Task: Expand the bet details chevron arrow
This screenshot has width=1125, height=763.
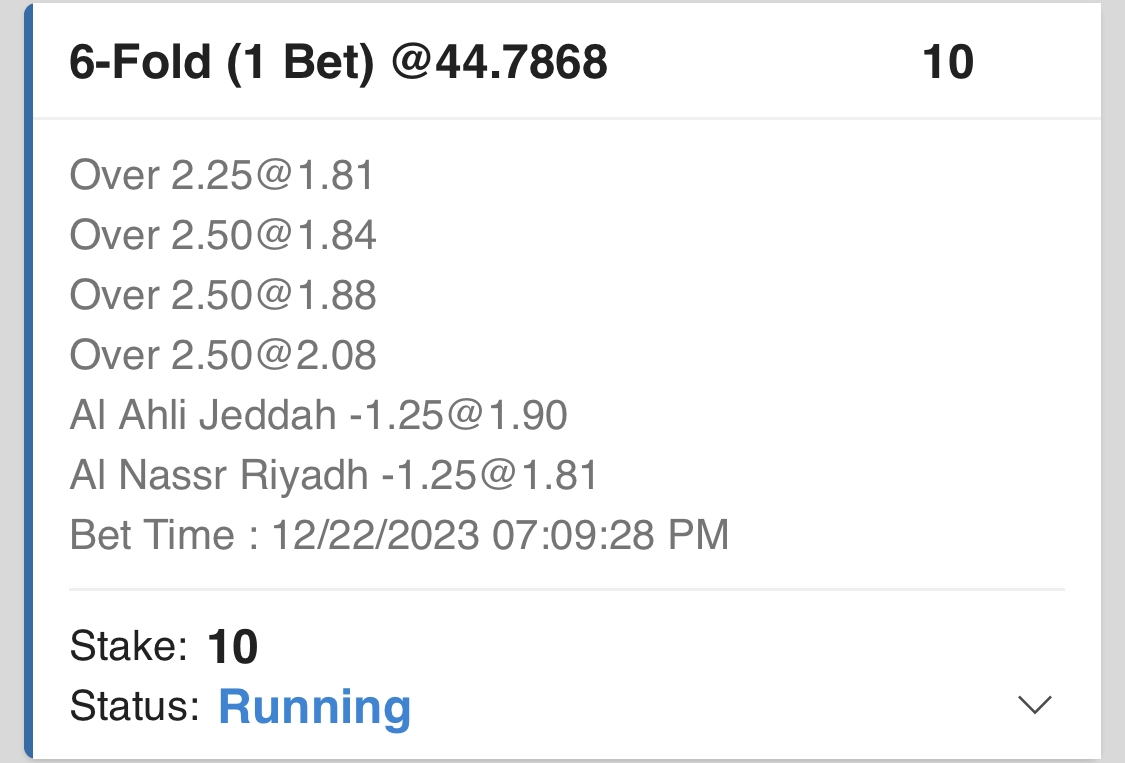Action: point(1034,705)
